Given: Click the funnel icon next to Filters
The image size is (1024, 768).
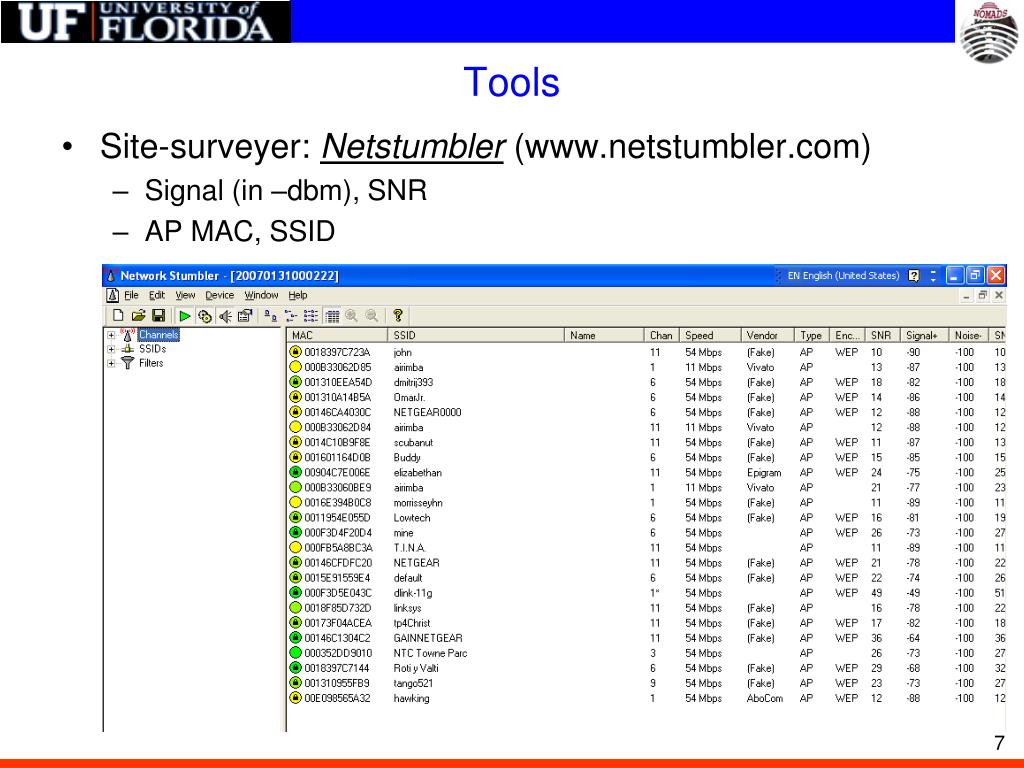Looking at the screenshot, I should coord(127,363).
